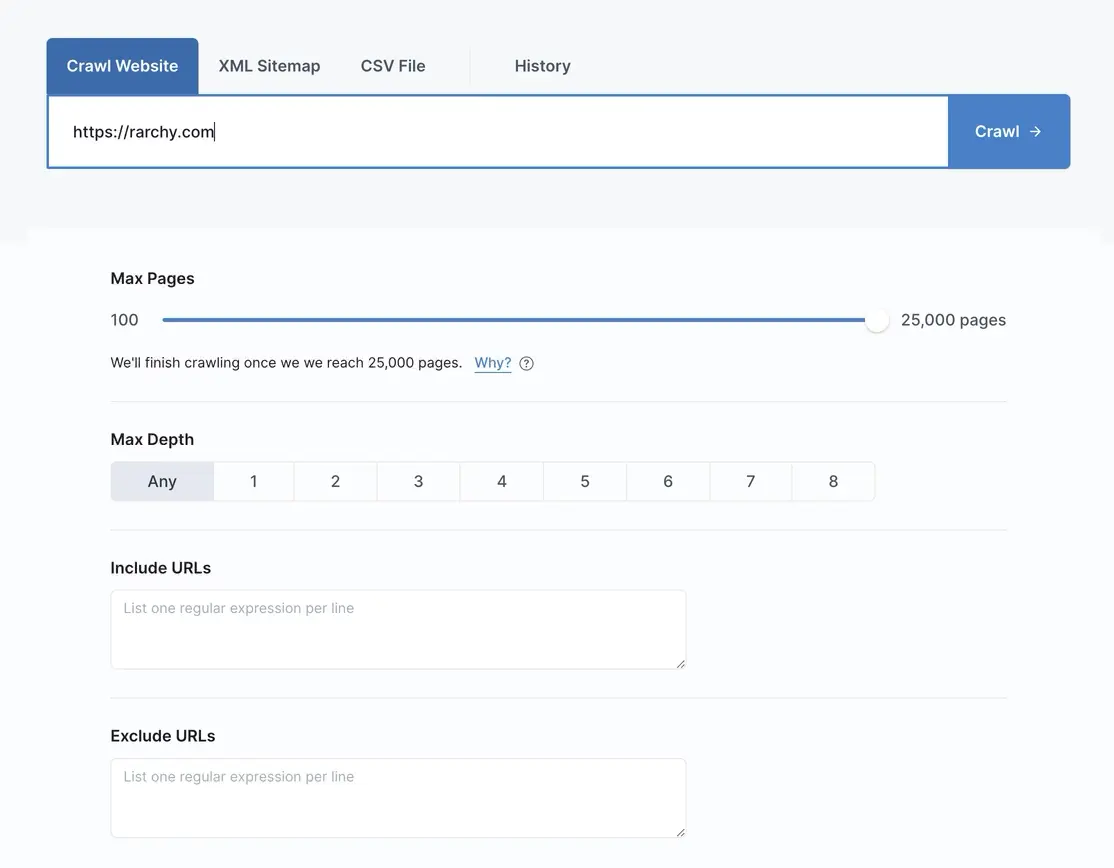Select depth option 7
The height and width of the screenshot is (868, 1114).
(750, 481)
